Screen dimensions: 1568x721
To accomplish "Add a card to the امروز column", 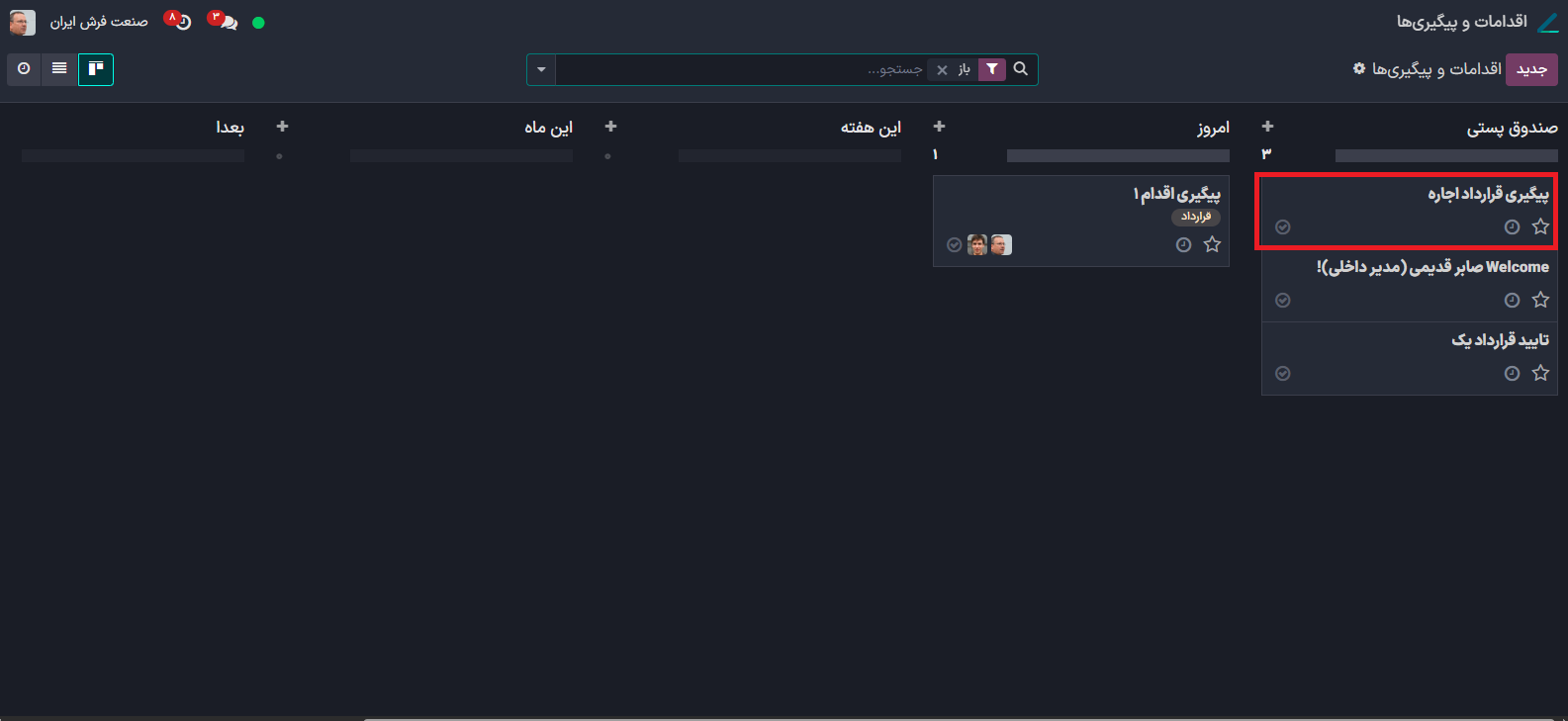I will pyautogui.click(x=939, y=127).
